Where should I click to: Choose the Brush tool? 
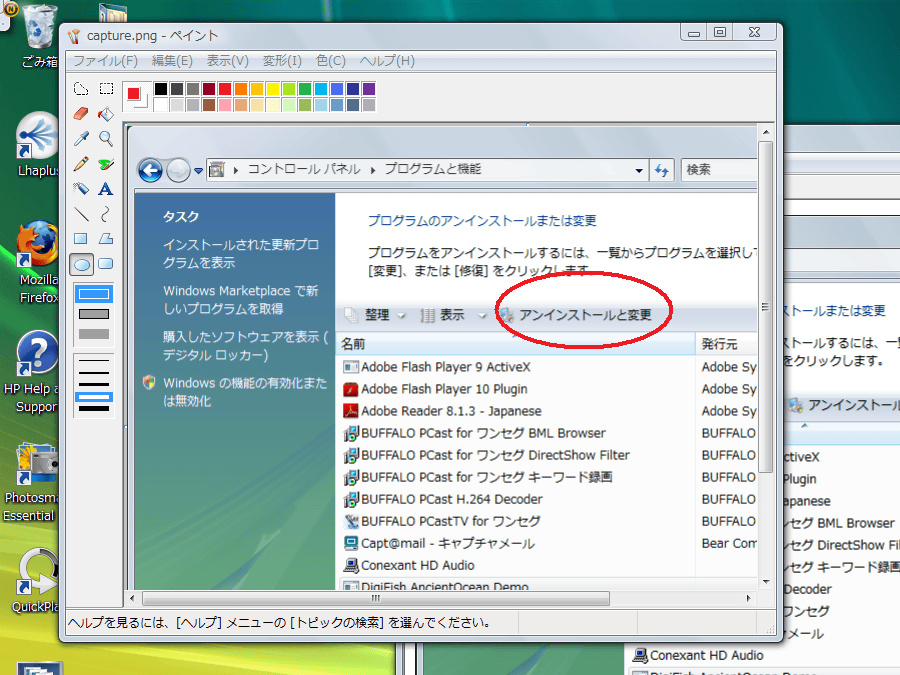click(106, 164)
